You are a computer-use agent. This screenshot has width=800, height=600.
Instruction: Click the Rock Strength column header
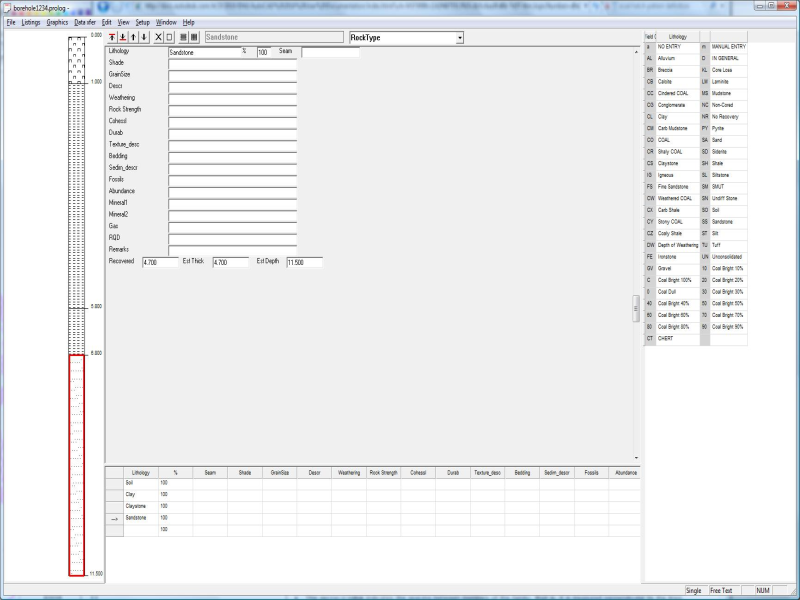pyautogui.click(x=383, y=472)
